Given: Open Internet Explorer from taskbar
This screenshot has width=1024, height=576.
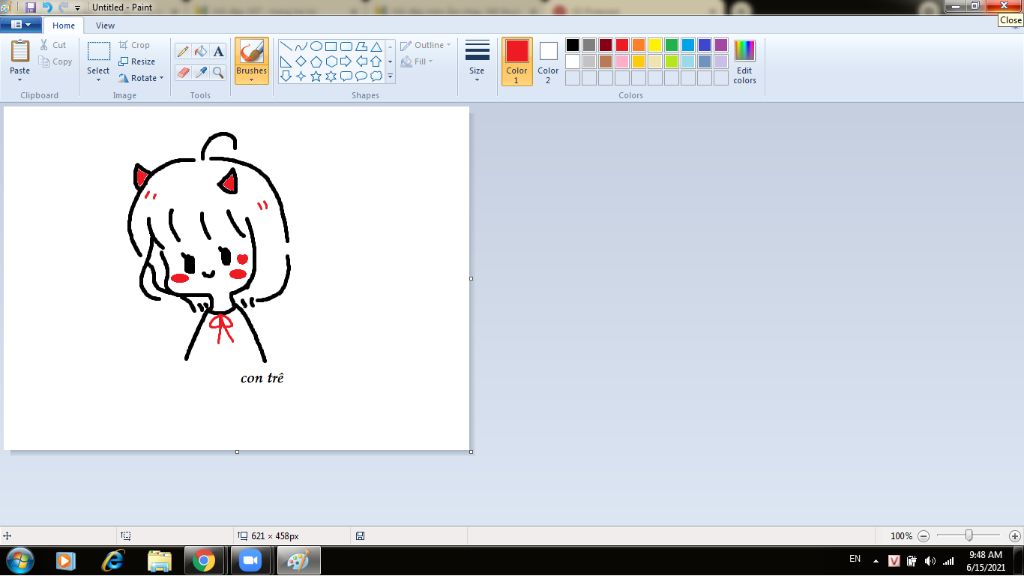Looking at the screenshot, I should click(113, 561).
